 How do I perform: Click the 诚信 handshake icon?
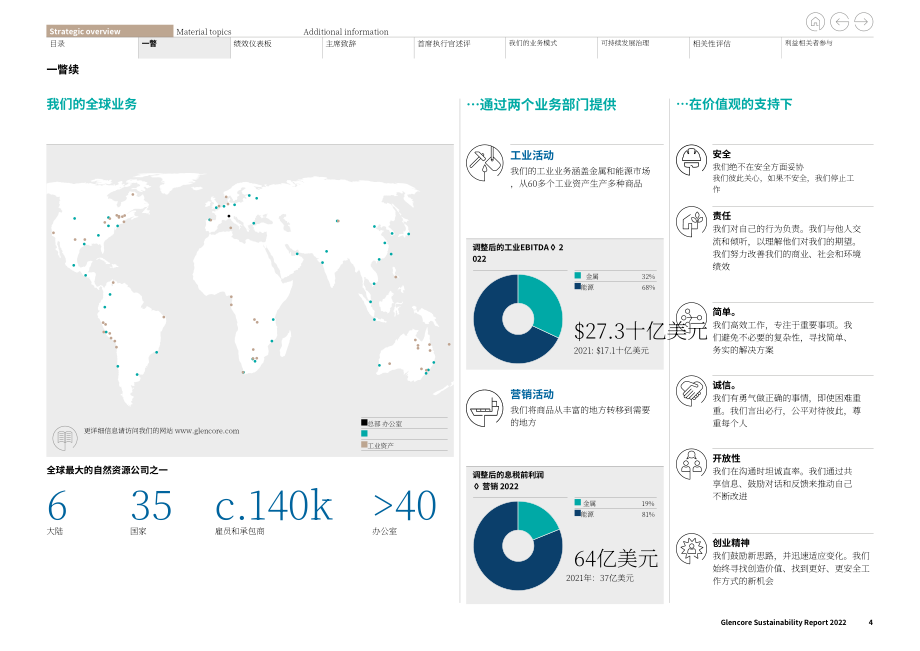pos(691,391)
